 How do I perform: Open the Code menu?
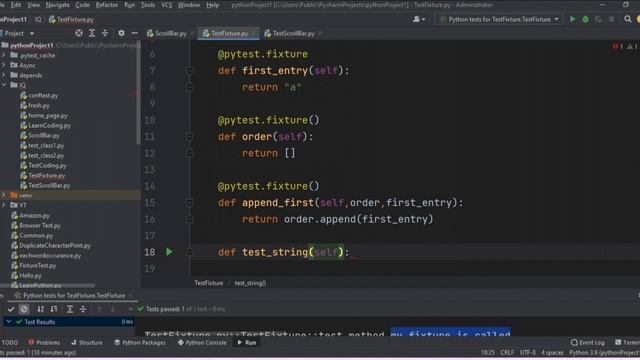pyautogui.click(x=82, y=5)
